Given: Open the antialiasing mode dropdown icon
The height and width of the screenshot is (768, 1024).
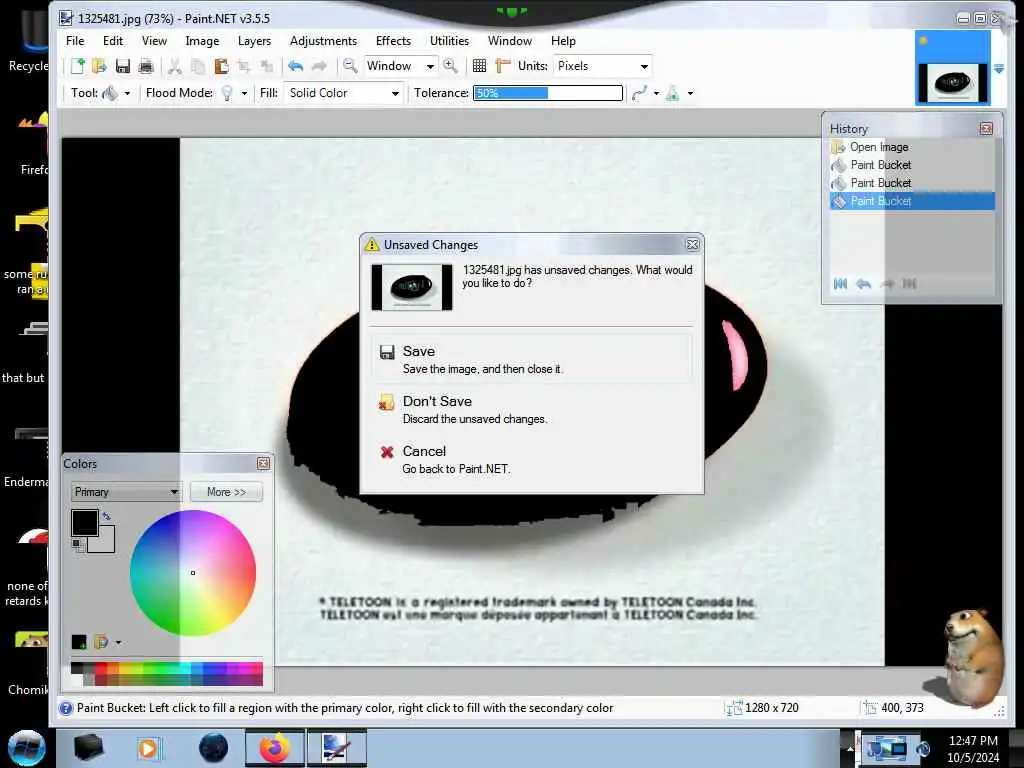Looking at the screenshot, I should [x=645, y=93].
